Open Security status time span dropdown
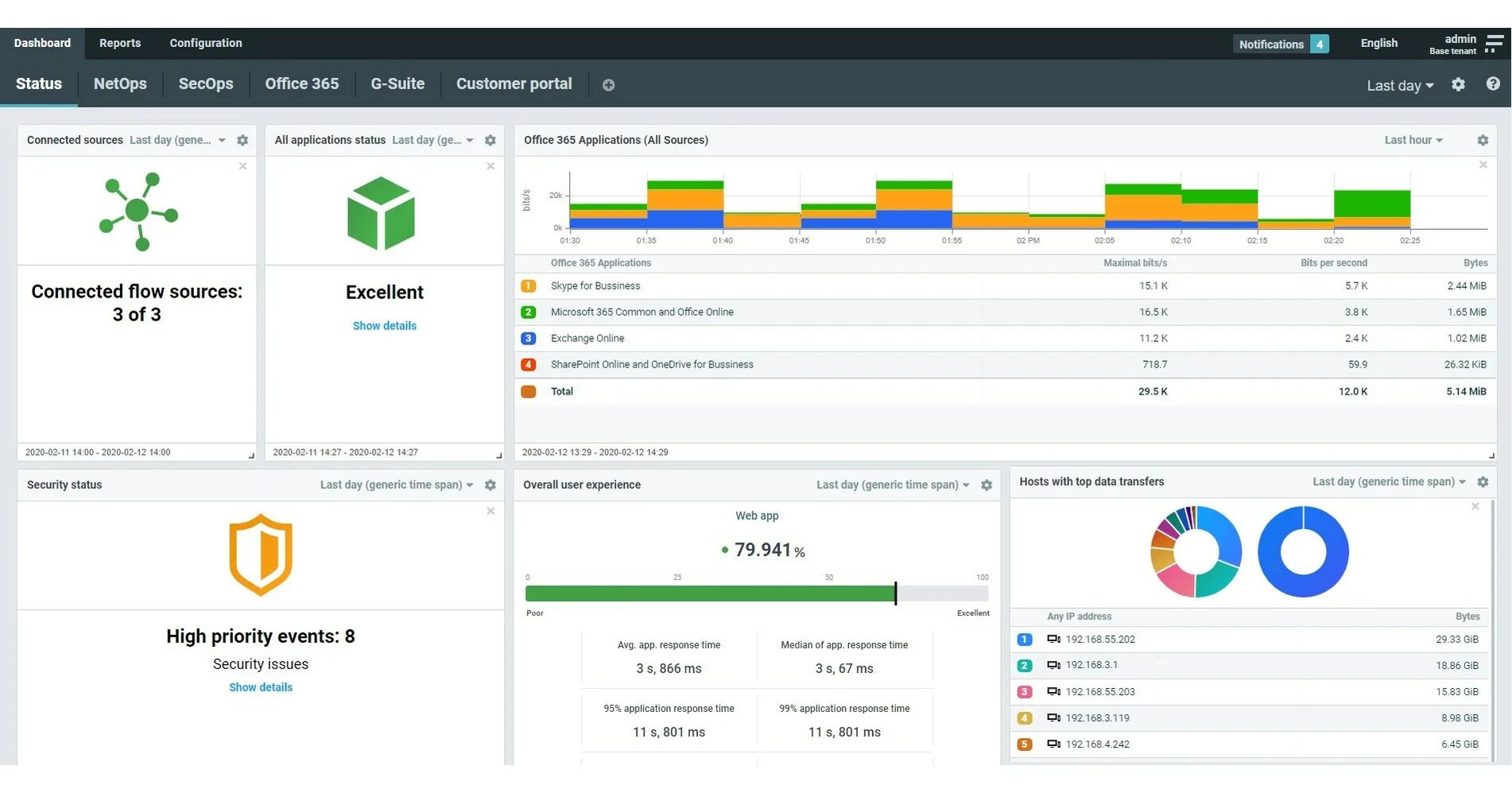 coord(397,485)
